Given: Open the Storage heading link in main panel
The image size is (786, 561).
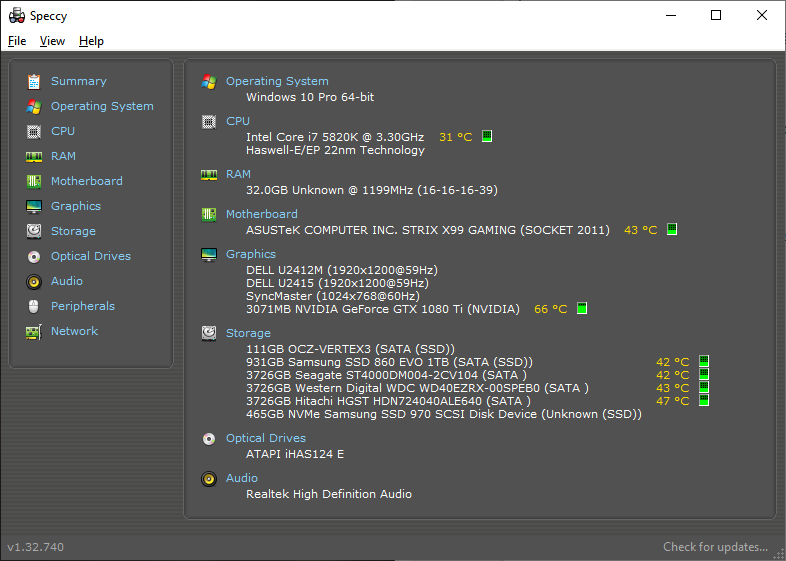Looking at the screenshot, I should pos(248,333).
